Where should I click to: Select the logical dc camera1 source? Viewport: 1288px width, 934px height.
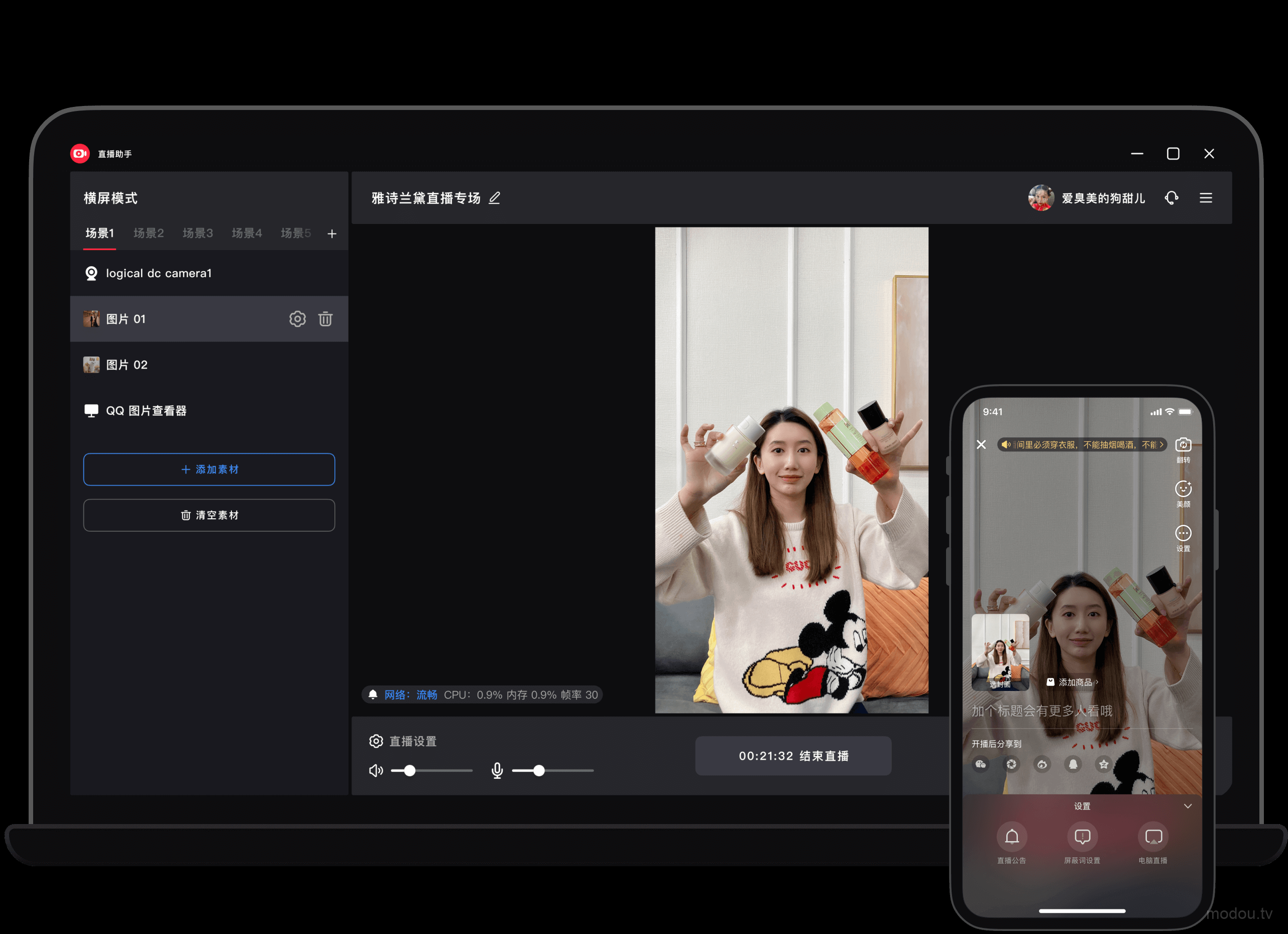[x=159, y=274]
